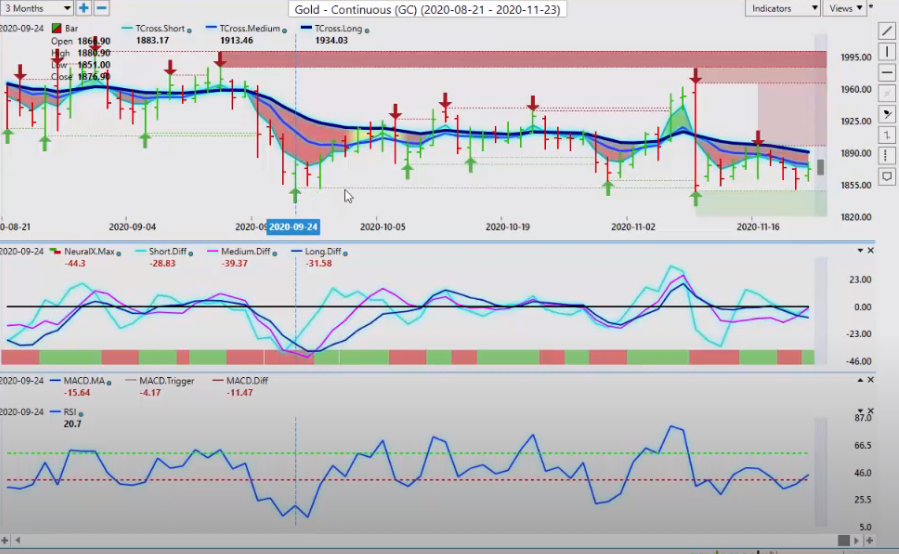Click the horizontal scrollbar thumb at bottom

[x=843, y=540]
